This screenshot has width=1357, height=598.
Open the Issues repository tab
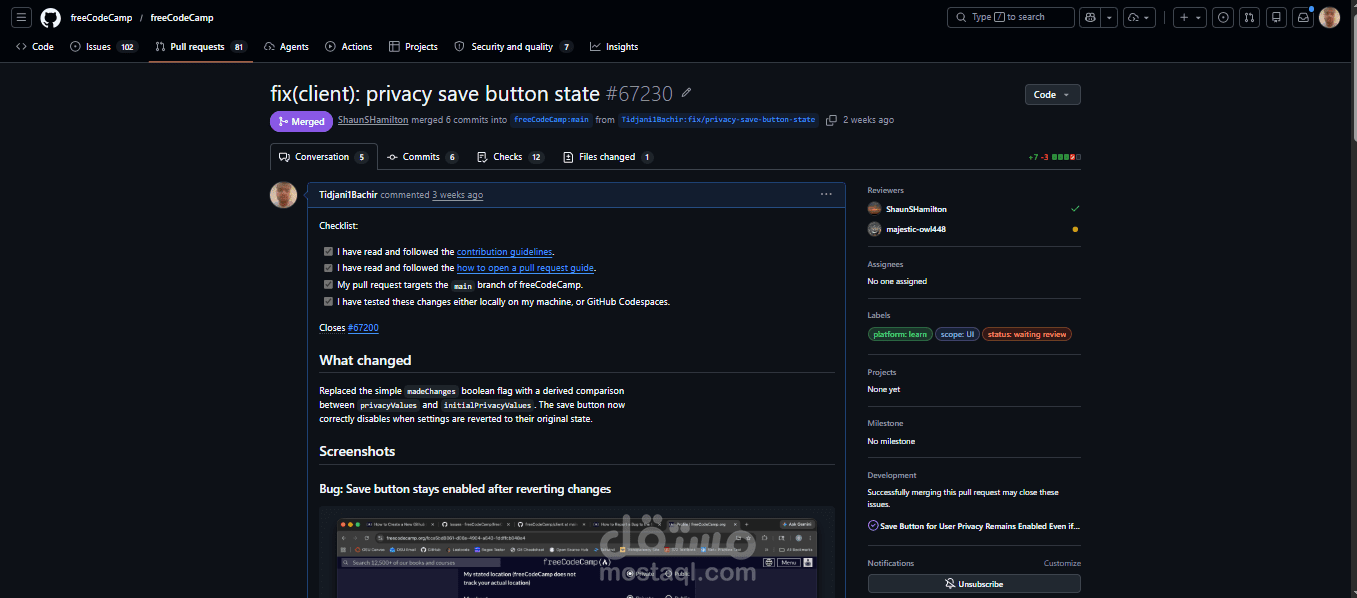pos(104,47)
